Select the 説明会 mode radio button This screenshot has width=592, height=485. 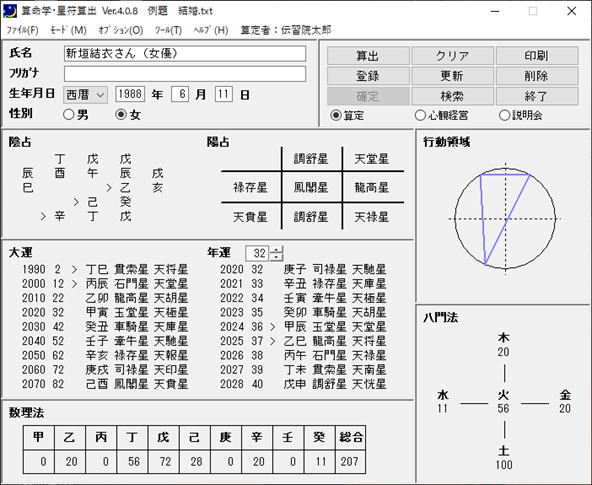505,115
